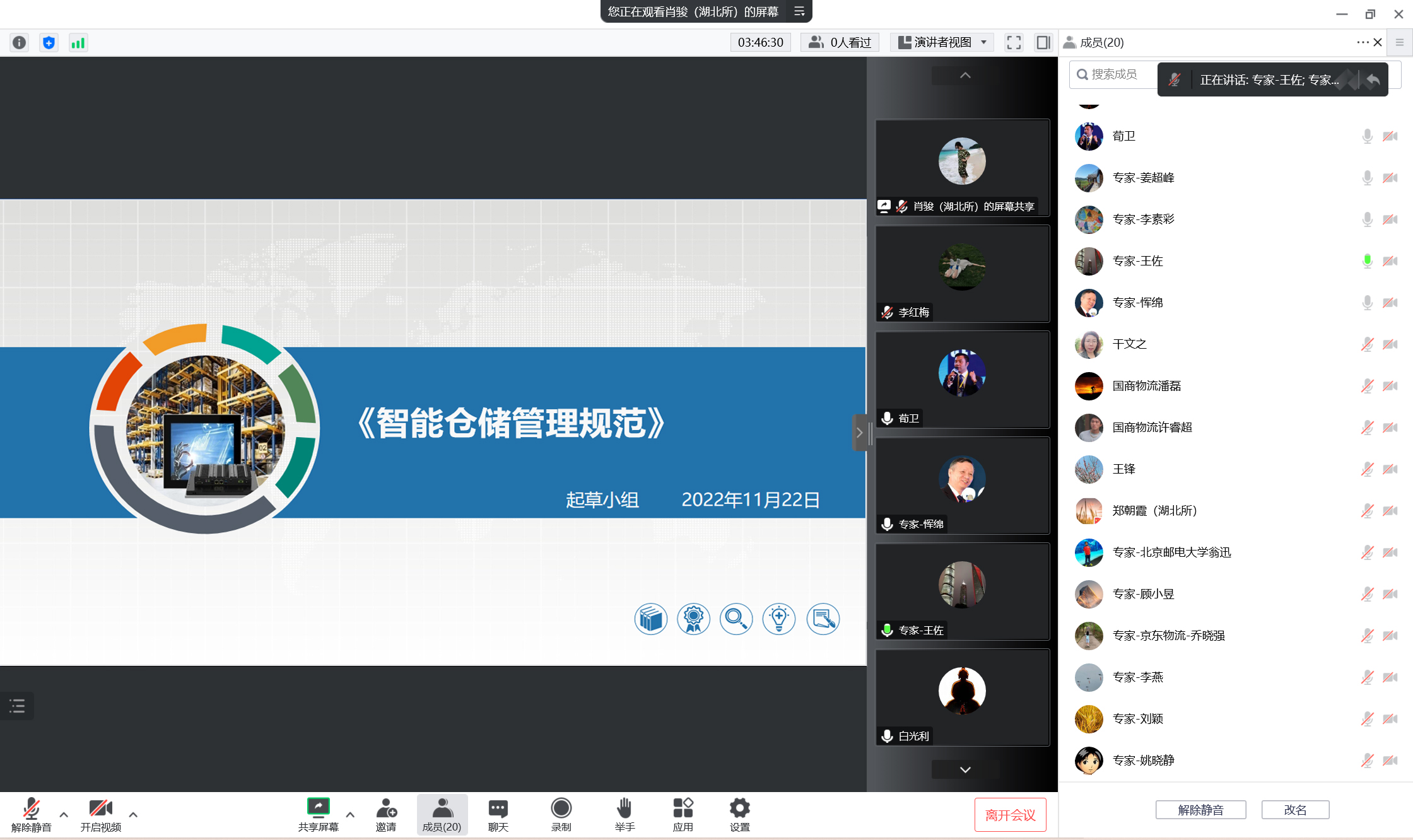Image resolution: width=1413 pixels, height=840 pixels.
Task: Open the 应用 apps icon
Action: coord(683,814)
